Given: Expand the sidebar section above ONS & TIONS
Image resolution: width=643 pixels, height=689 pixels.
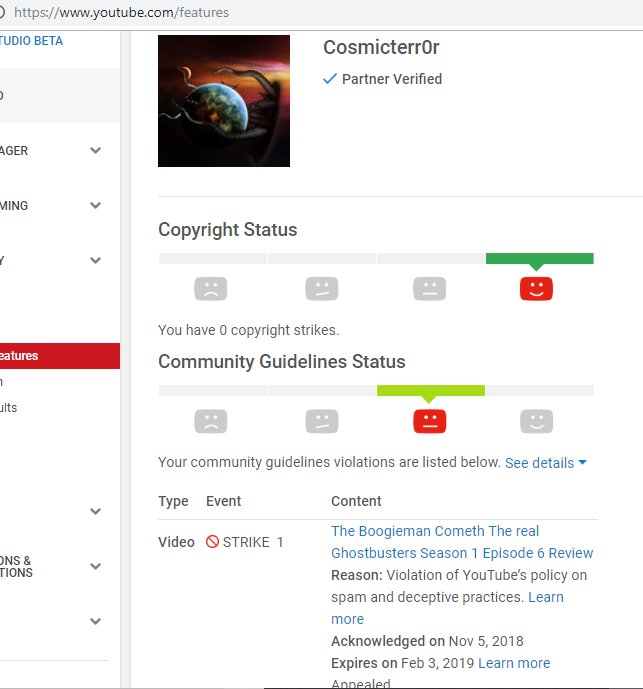Looking at the screenshot, I should (95, 511).
